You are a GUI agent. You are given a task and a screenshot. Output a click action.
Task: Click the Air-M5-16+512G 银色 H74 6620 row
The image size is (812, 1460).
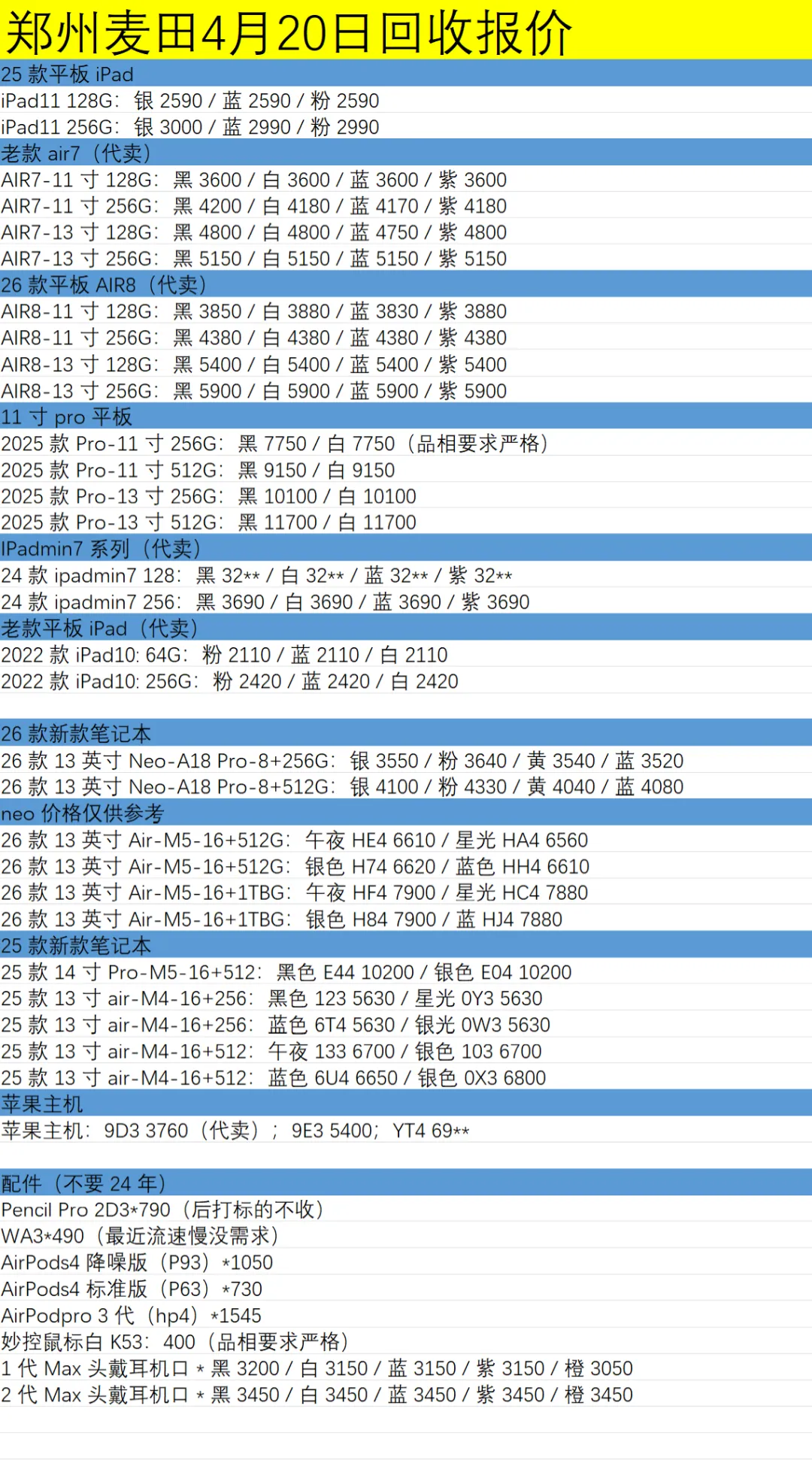(x=406, y=865)
